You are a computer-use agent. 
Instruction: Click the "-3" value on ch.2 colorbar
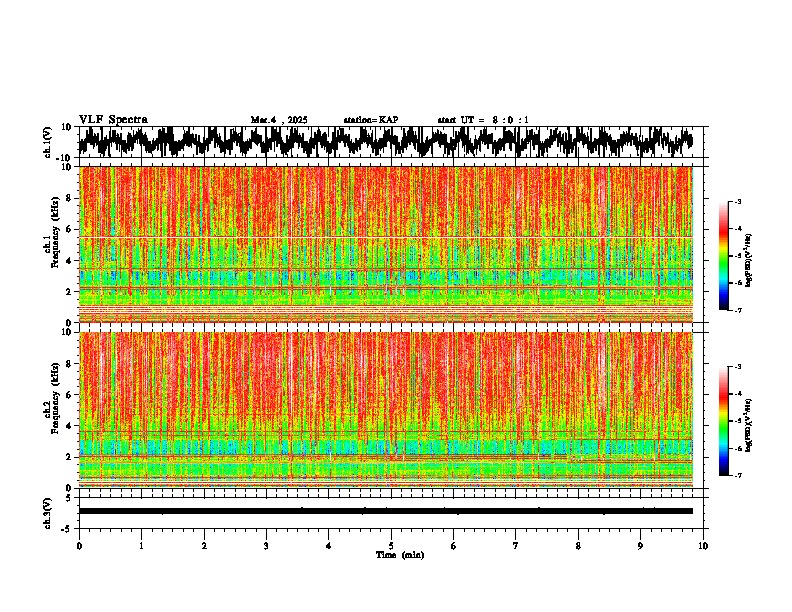738,367
